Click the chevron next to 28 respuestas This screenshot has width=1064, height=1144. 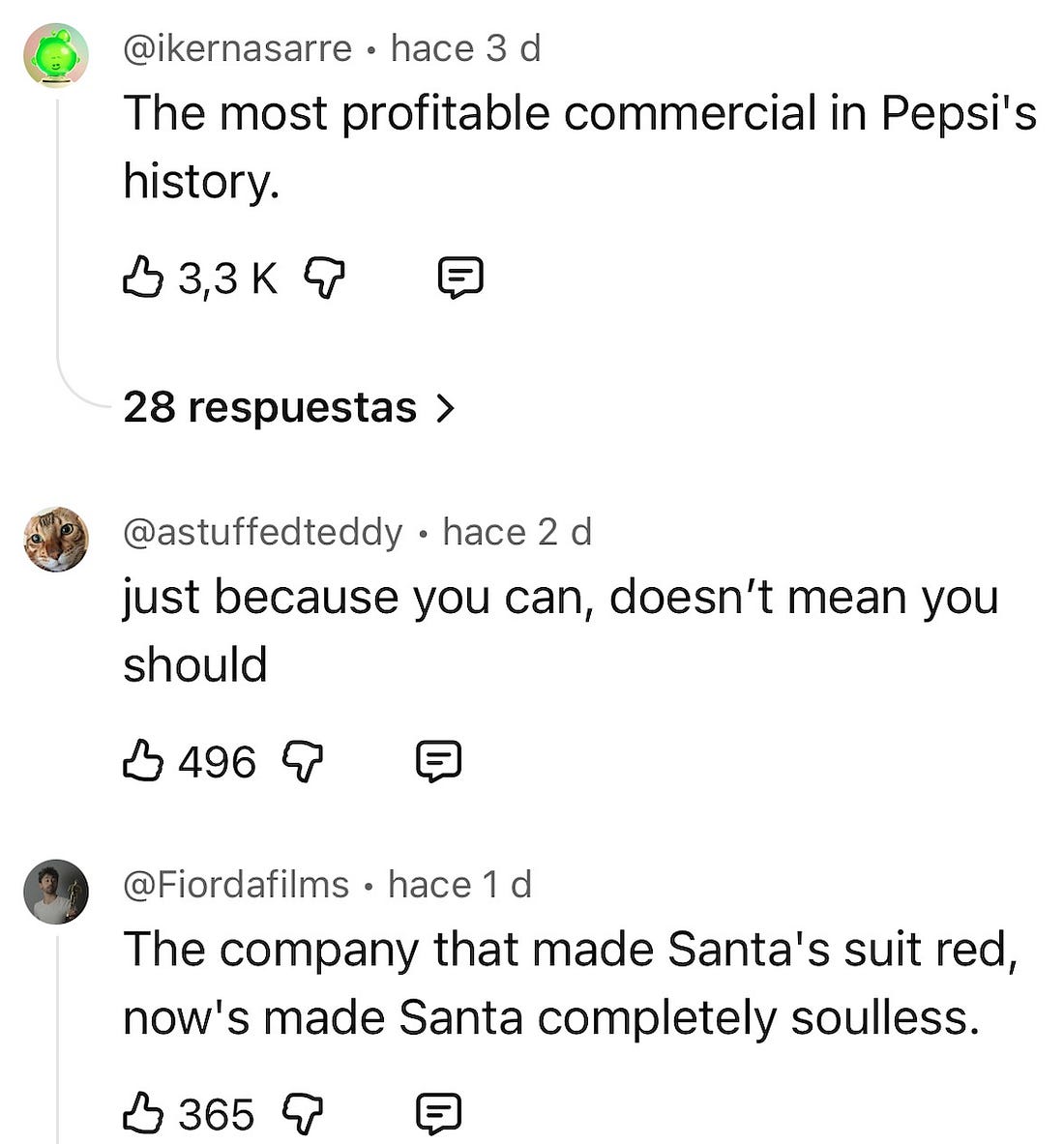[445, 408]
